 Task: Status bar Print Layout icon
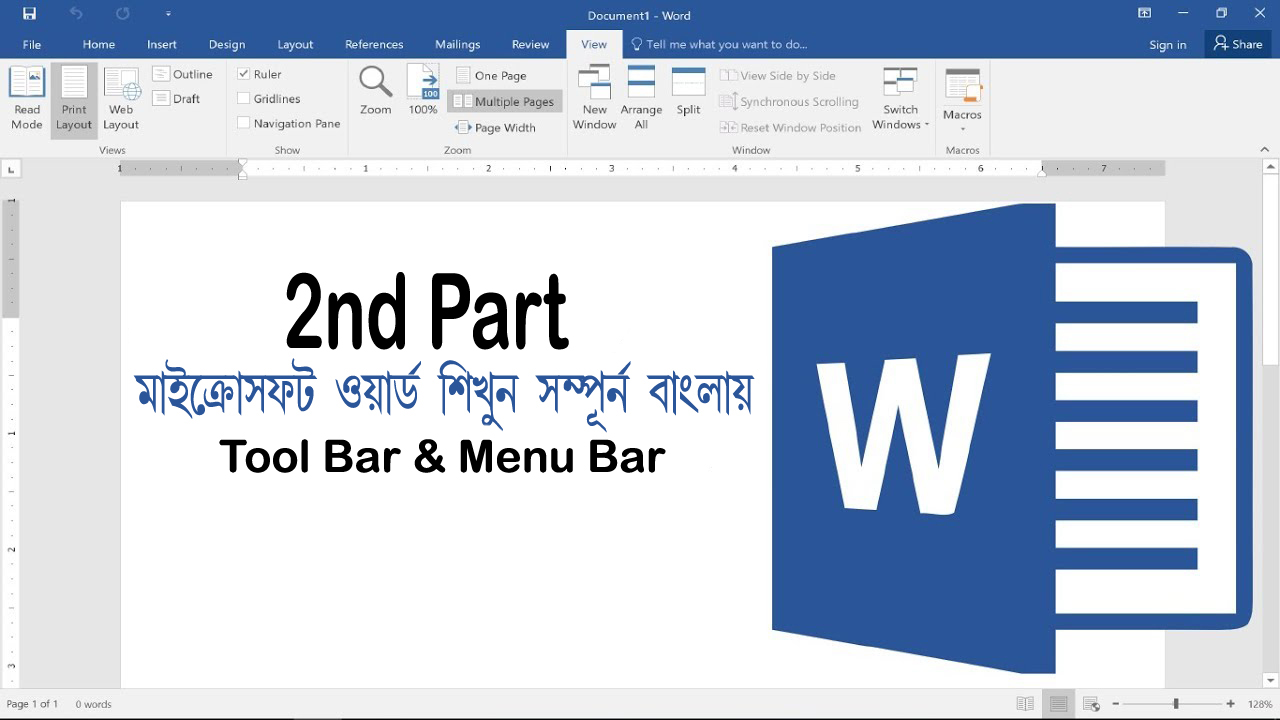(x=1058, y=704)
